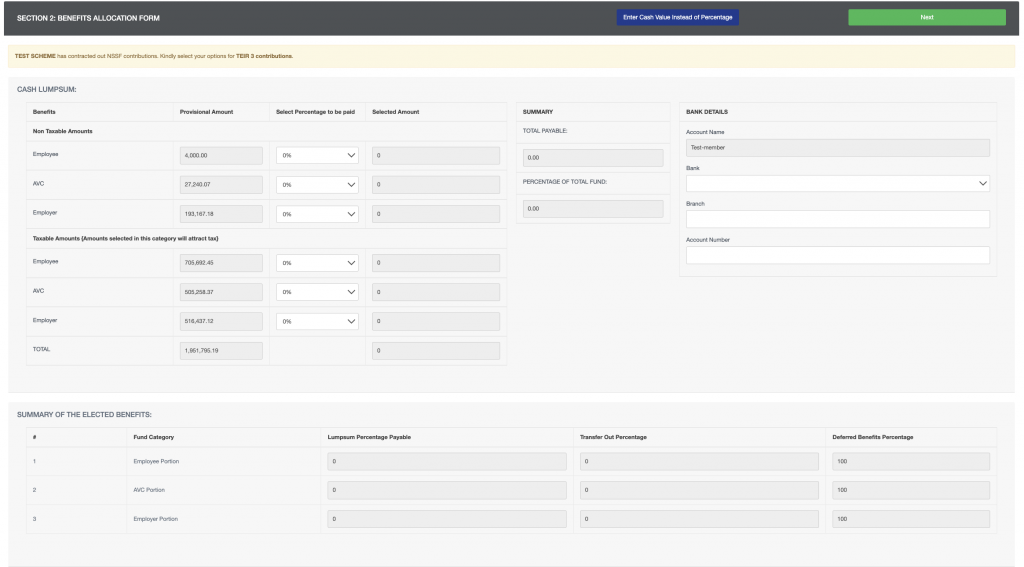Click the Next button

[926, 18]
